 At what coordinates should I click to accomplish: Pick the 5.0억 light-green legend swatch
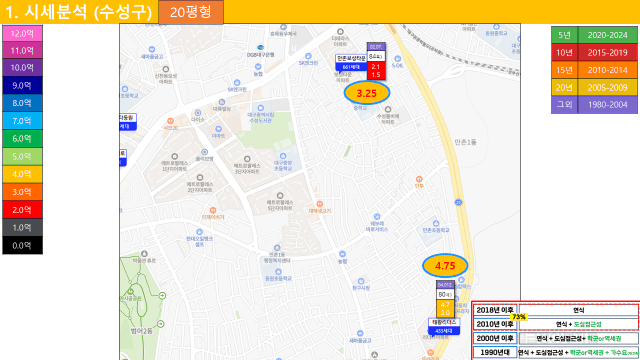22,157
